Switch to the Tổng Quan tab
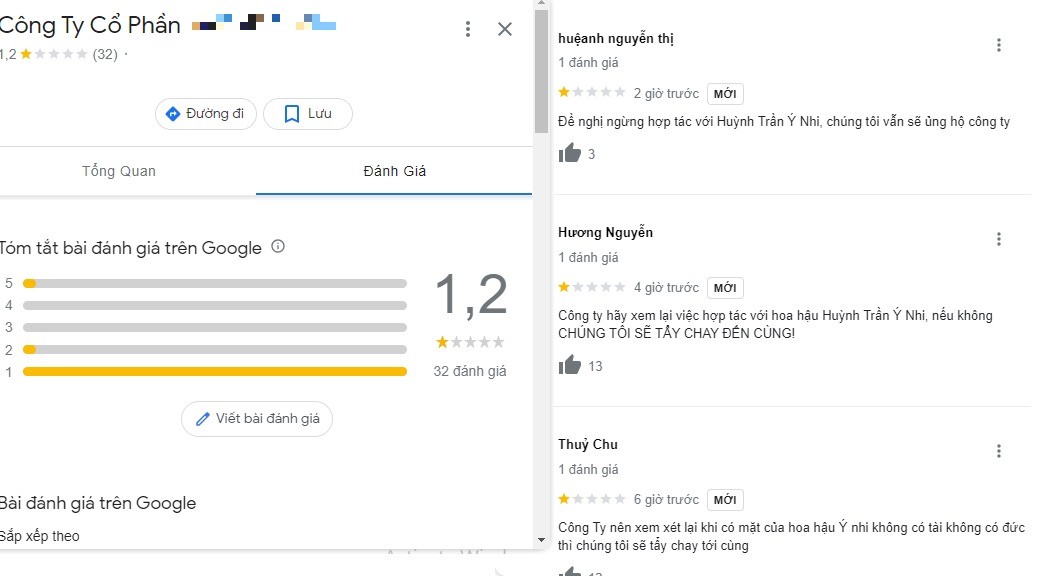Image resolution: width=1042 pixels, height=576 pixels. [120, 171]
